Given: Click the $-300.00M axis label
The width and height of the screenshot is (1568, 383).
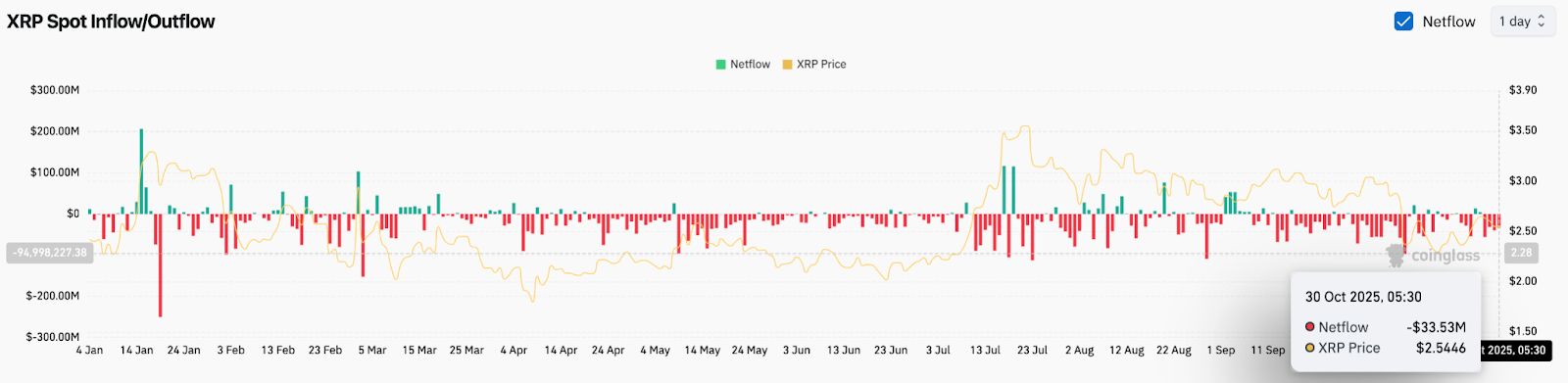Looking at the screenshot, I should click(x=53, y=337).
